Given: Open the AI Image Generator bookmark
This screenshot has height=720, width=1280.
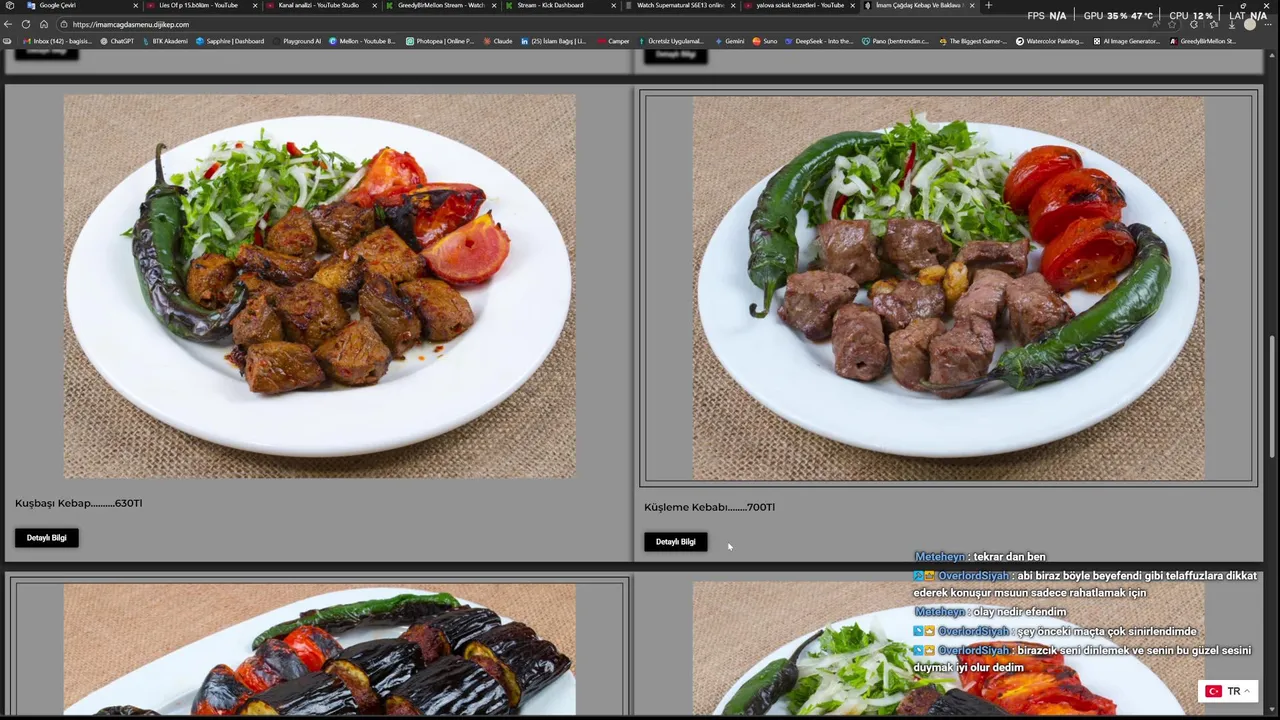Looking at the screenshot, I should [x=1126, y=41].
